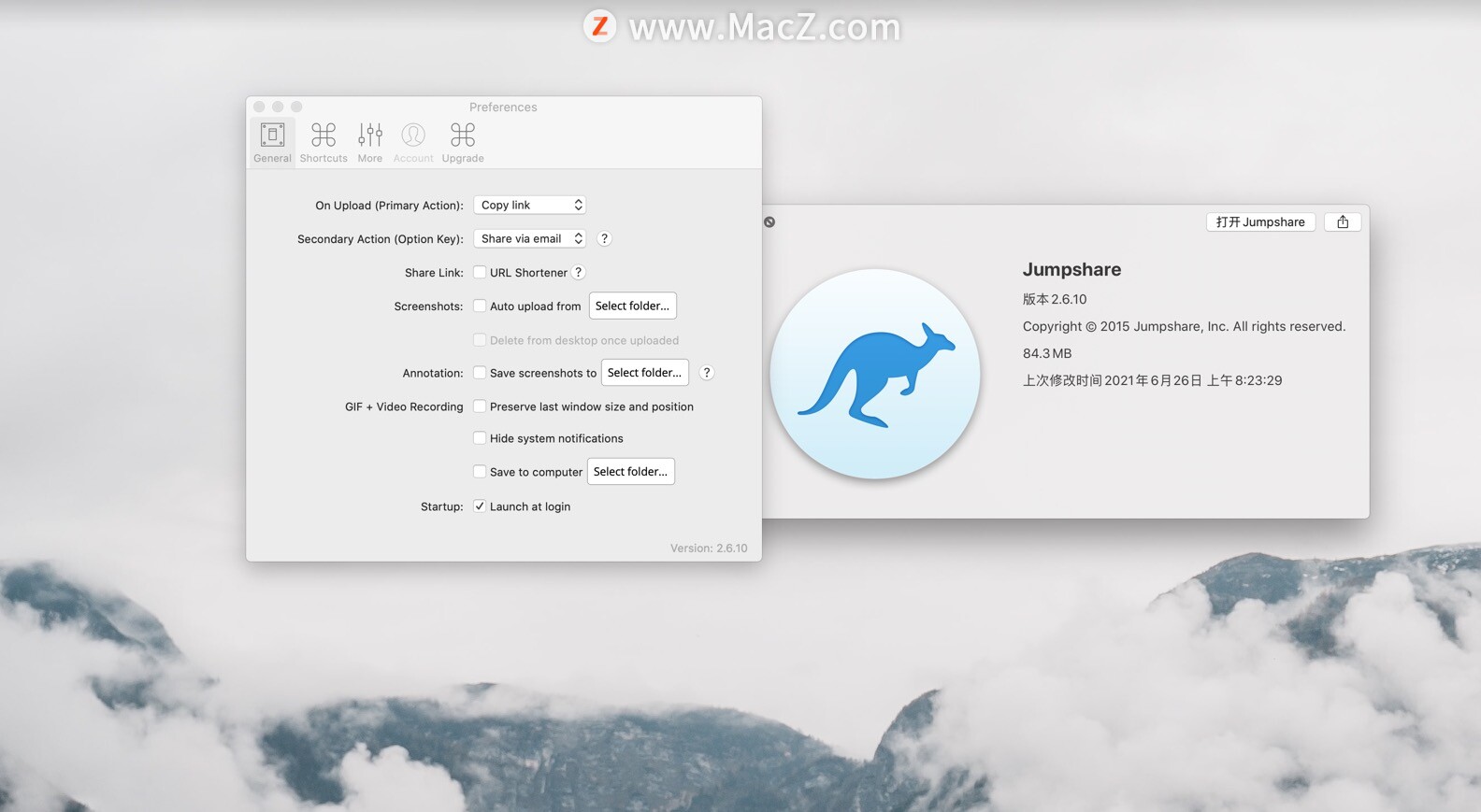Enable Save to computer checkbox

click(x=480, y=471)
